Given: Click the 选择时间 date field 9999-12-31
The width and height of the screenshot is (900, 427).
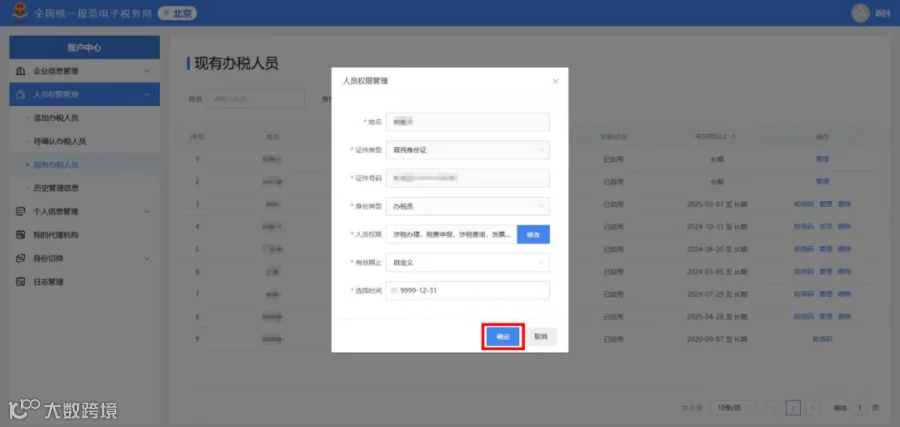Looking at the screenshot, I should pyautogui.click(x=468, y=290).
